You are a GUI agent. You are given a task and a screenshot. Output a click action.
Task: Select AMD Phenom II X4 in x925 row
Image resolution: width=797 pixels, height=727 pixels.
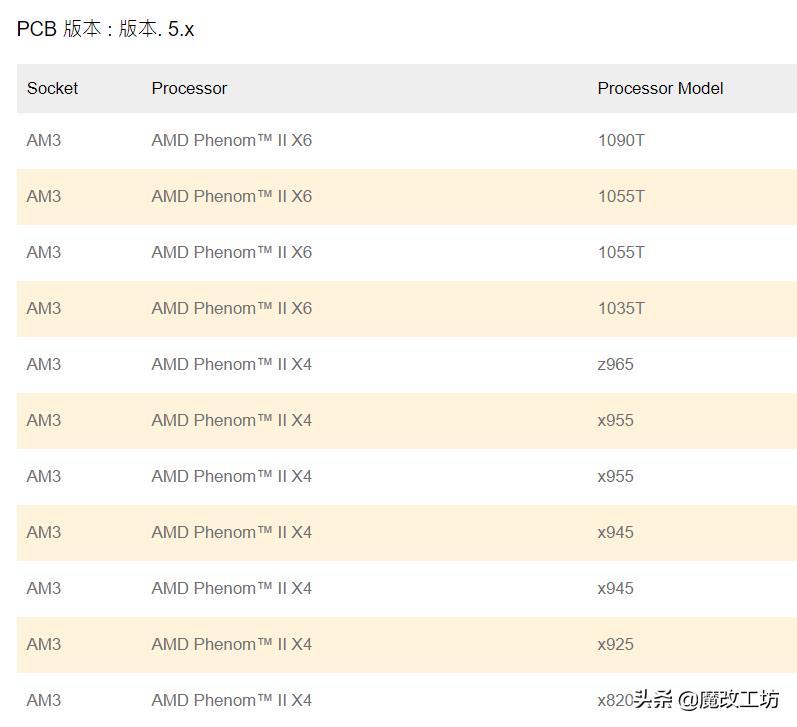tap(232, 644)
